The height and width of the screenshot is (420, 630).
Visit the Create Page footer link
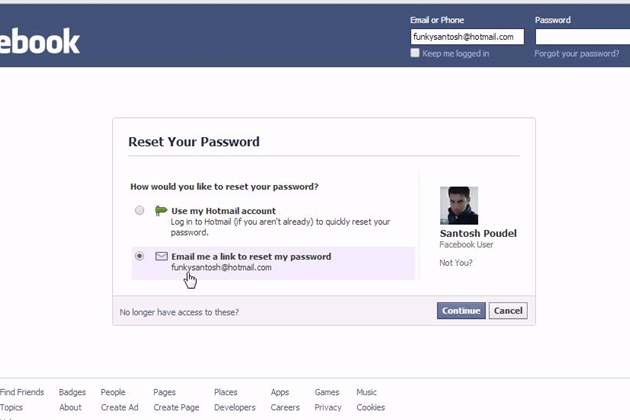coord(176,408)
